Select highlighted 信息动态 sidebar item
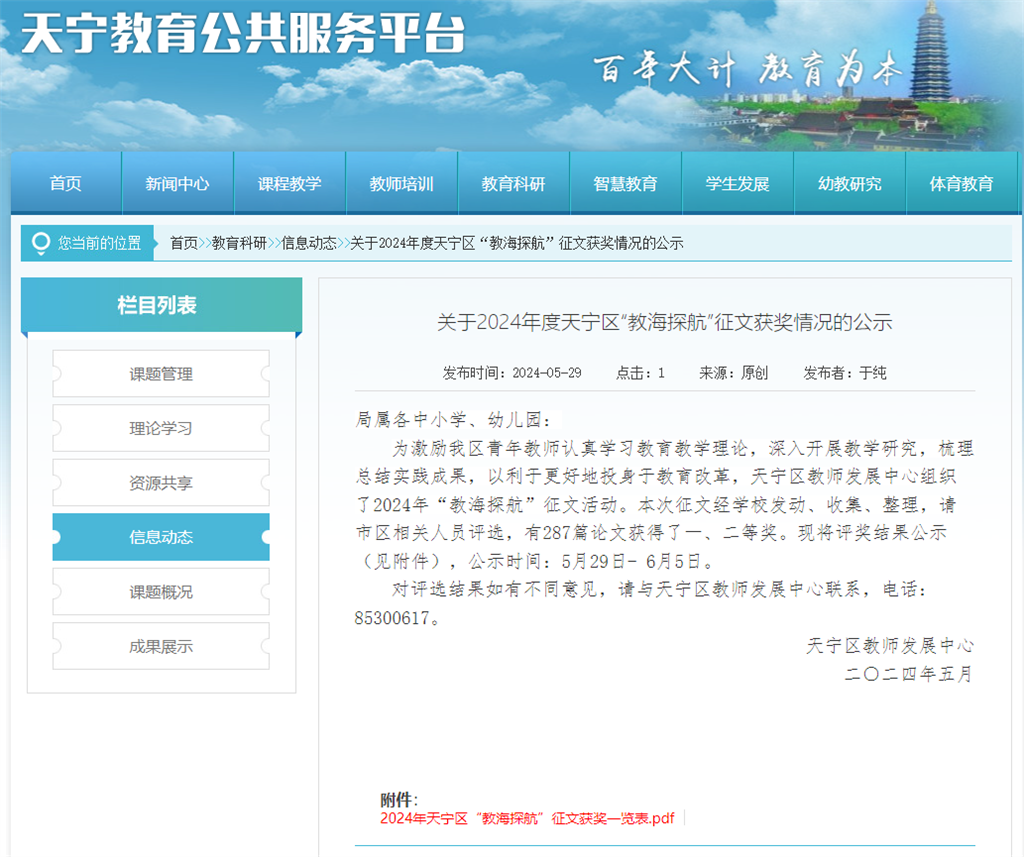1024x857 pixels. (x=161, y=537)
